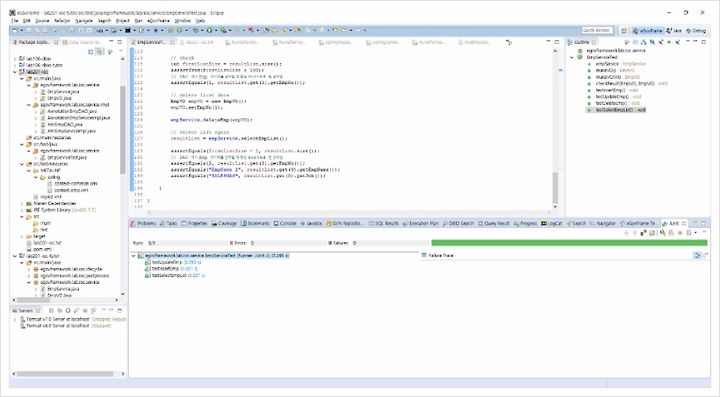This screenshot has width=720, height=397.
Task: Open the Javadoc view tab
Action: click(x=311, y=223)
